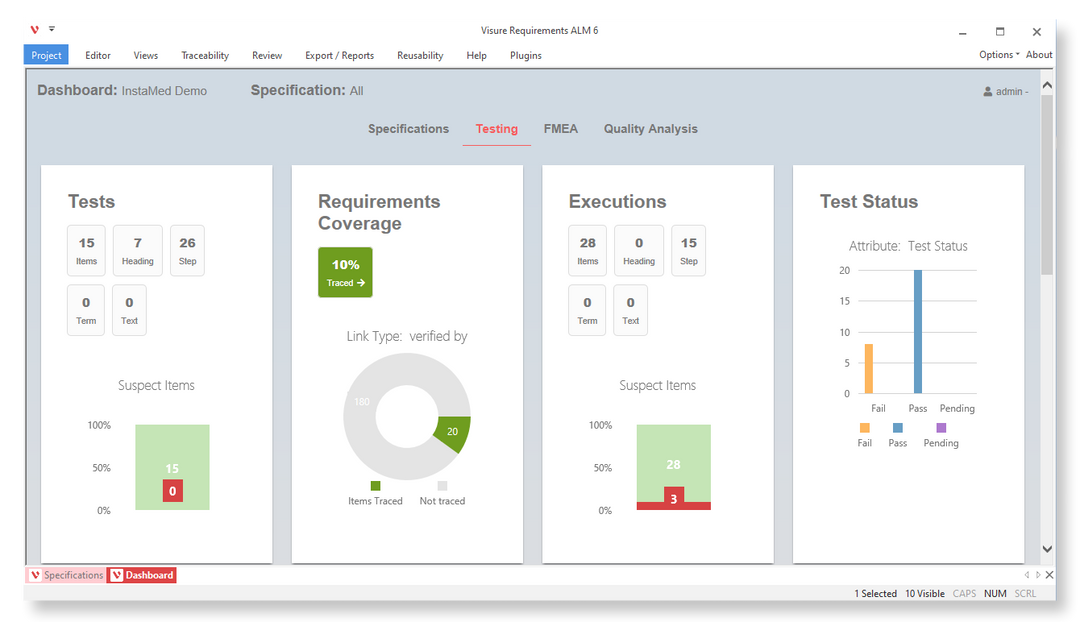
Task: Switch to the FMEA tab
Action: (560, 128)
